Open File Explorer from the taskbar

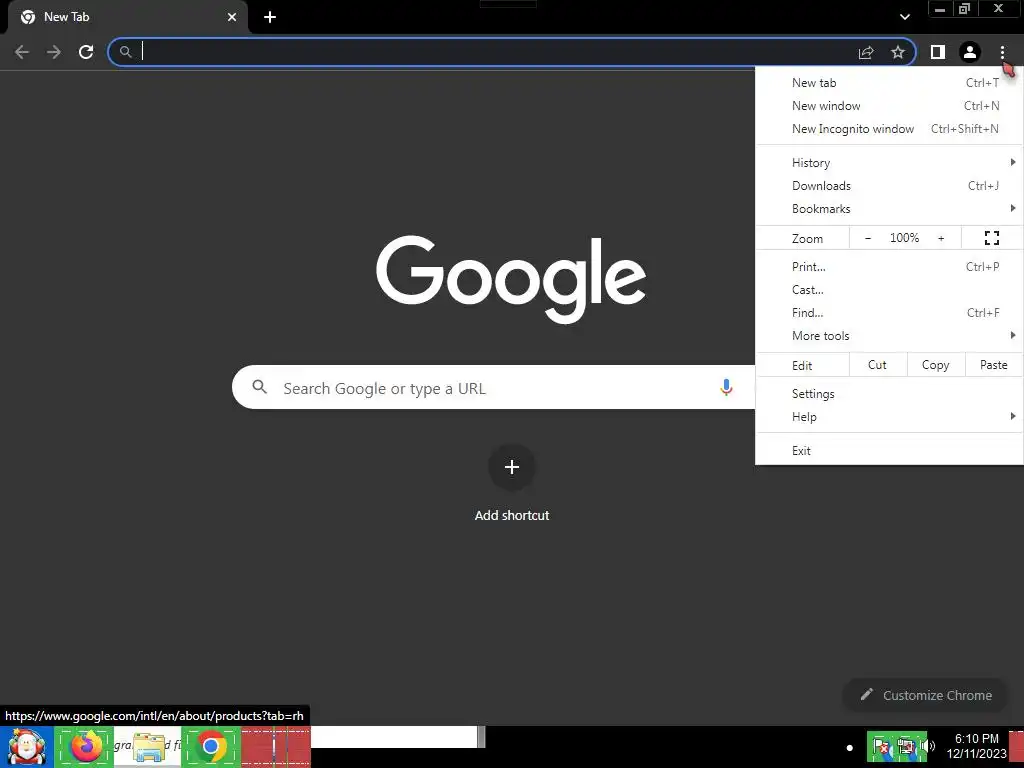point(148,746)
